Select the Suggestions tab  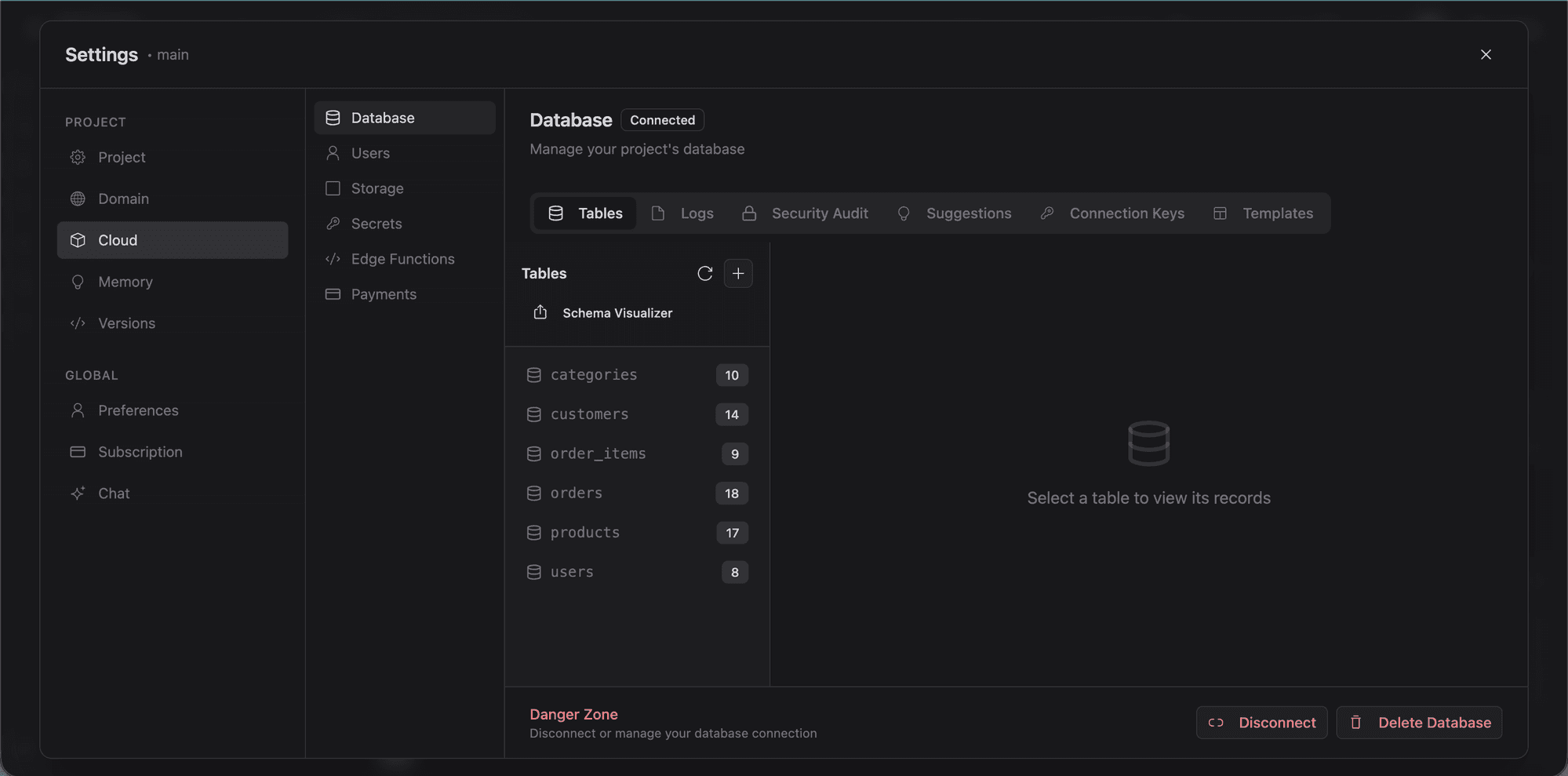point(954,213)
